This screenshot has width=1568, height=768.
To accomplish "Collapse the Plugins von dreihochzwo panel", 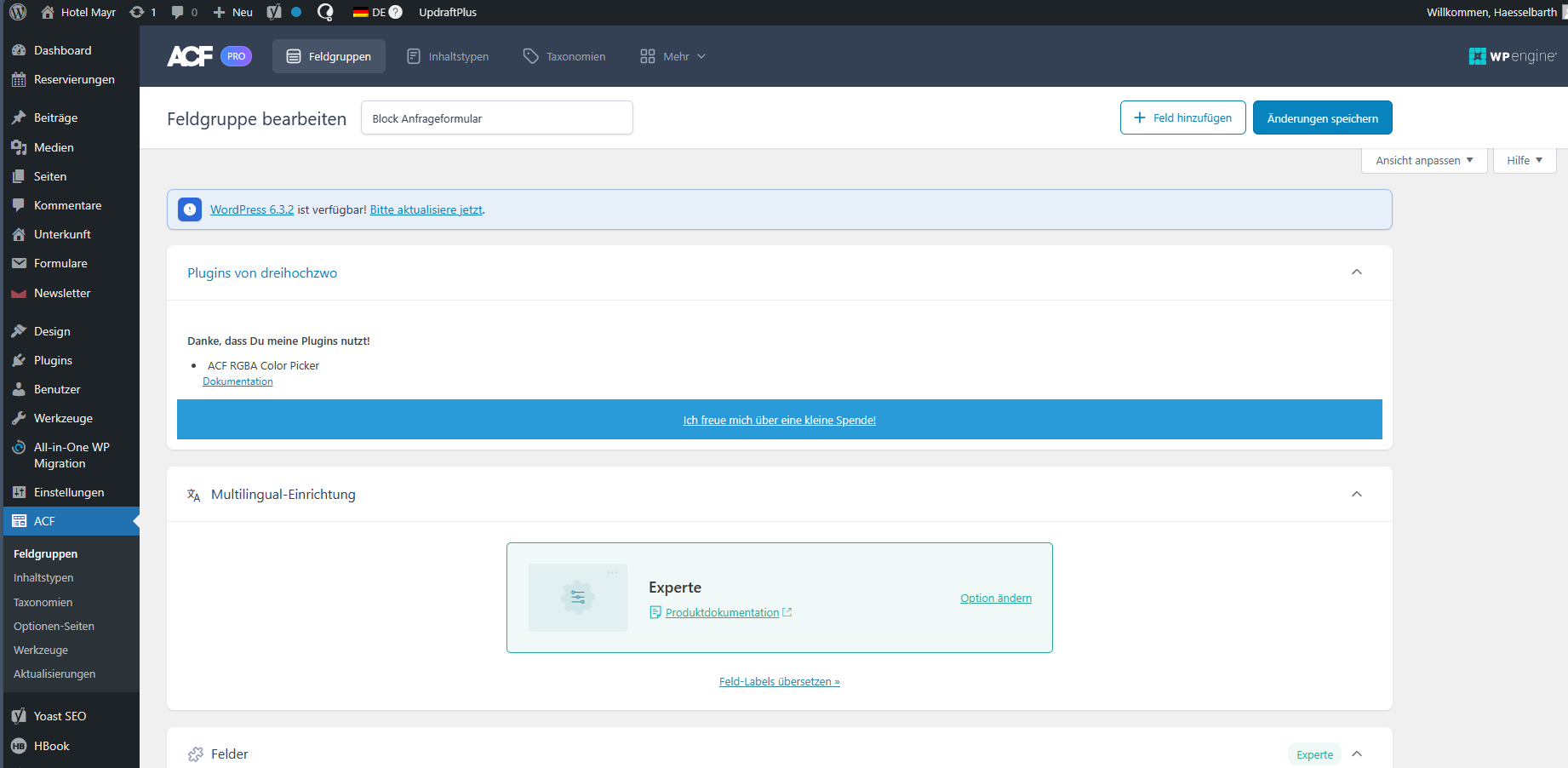I will coord(1356,272).
